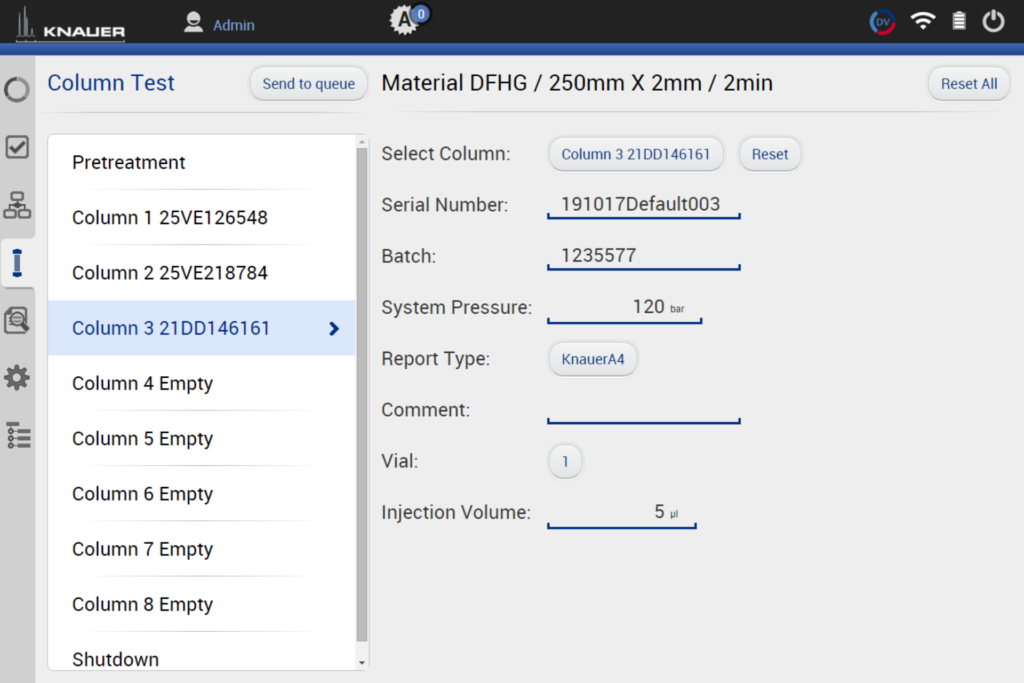Click the battery status icon
1024x683 pixels.
[x=959, y=21]
